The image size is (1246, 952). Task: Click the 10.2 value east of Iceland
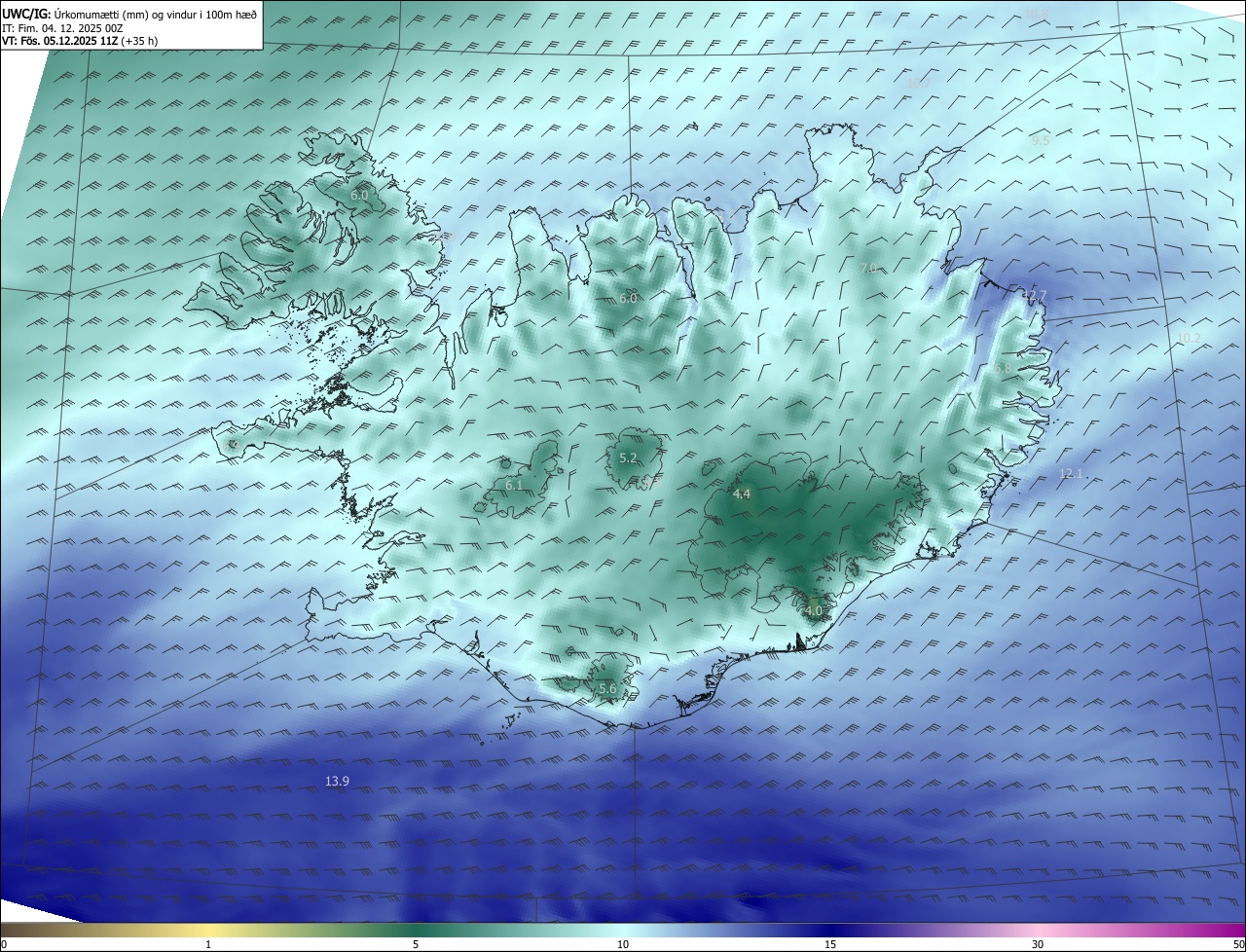pos(1189,338)
